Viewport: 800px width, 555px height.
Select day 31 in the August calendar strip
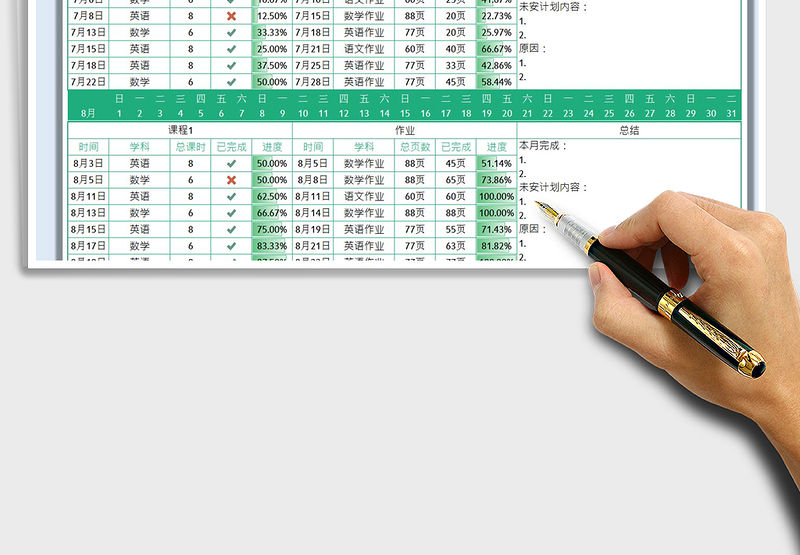click(x=732, y=114)
